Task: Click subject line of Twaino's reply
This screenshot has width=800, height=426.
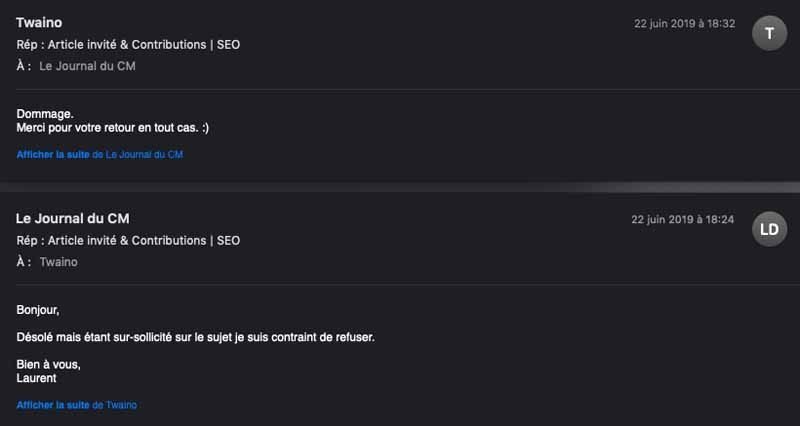Action: tap(128, 45)
